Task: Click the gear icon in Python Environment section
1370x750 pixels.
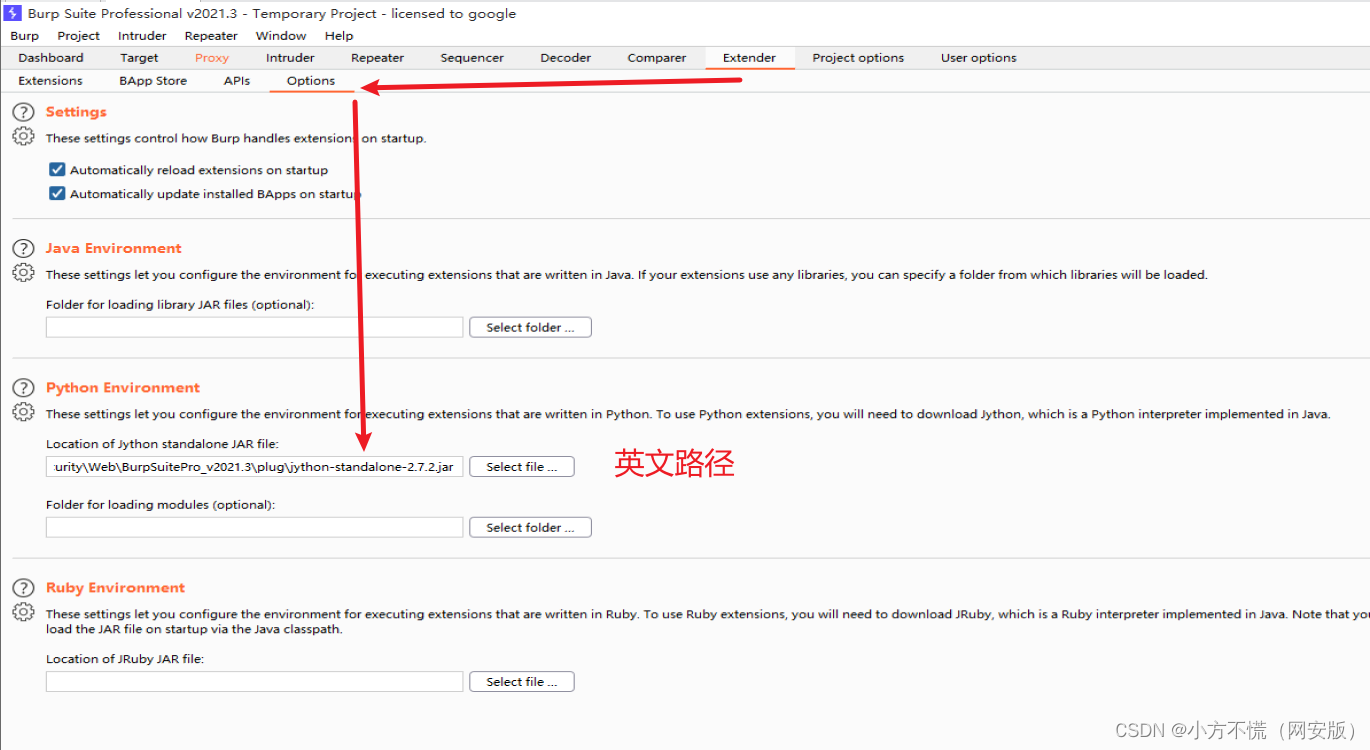Action: [x=23, y=412]
